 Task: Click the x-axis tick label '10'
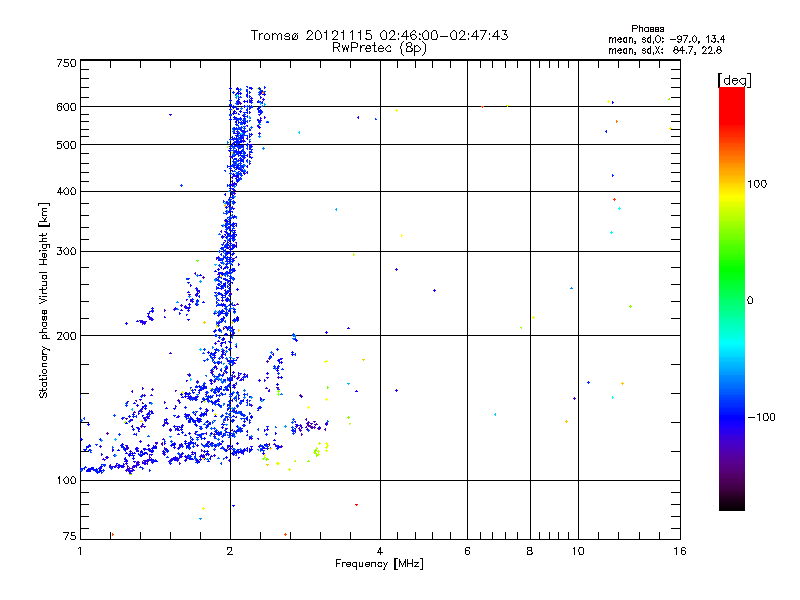click(578, 551)
